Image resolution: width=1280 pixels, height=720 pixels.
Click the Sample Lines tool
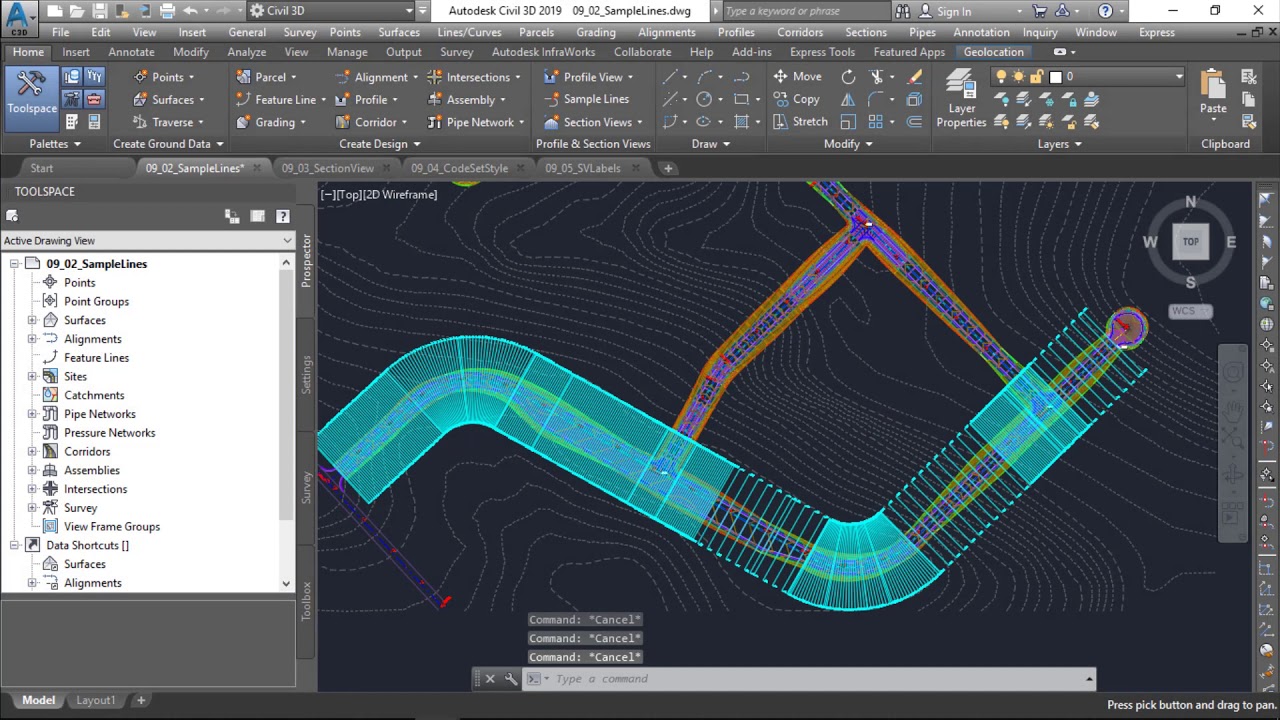coord(587,100)
